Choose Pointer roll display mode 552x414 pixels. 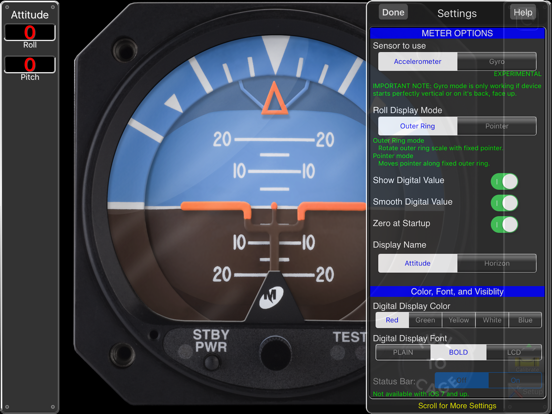coord(497,126)
